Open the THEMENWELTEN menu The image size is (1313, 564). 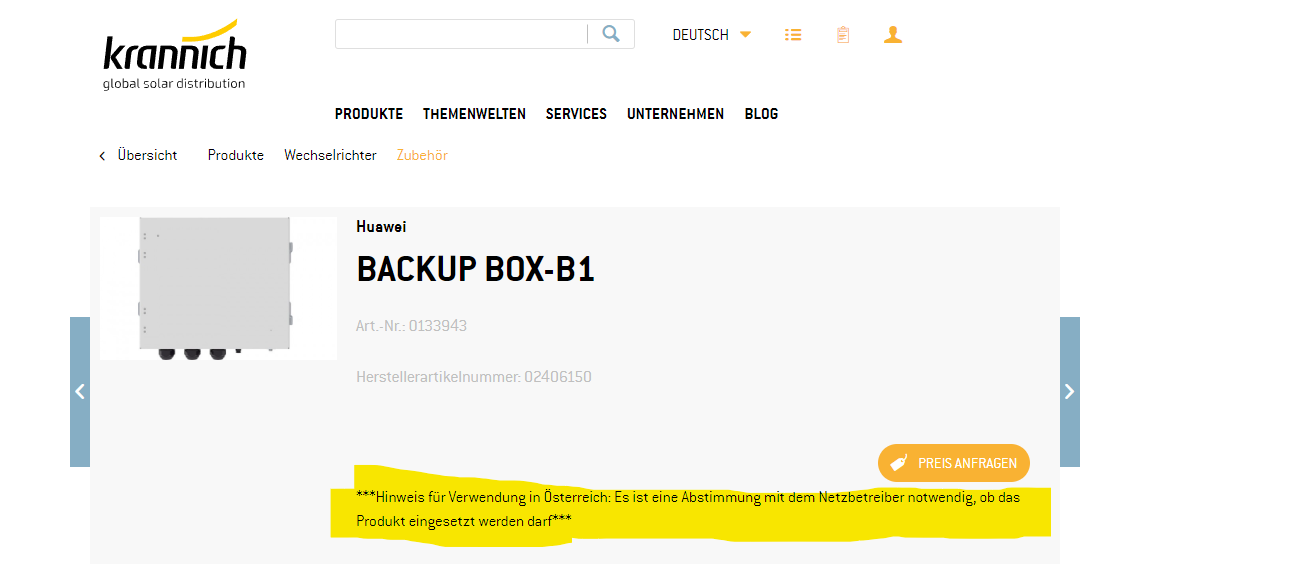pyautogui.click(x=474, y=114)
